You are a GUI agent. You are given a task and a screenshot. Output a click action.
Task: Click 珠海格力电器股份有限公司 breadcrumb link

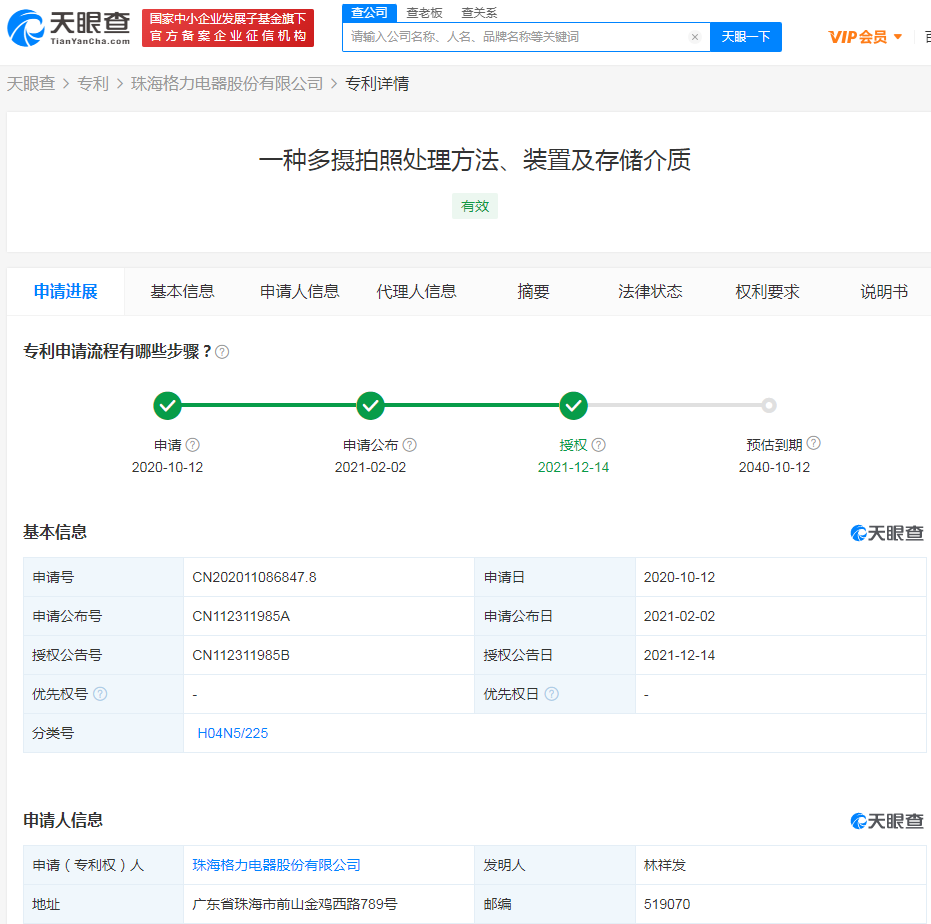point(227,84)
